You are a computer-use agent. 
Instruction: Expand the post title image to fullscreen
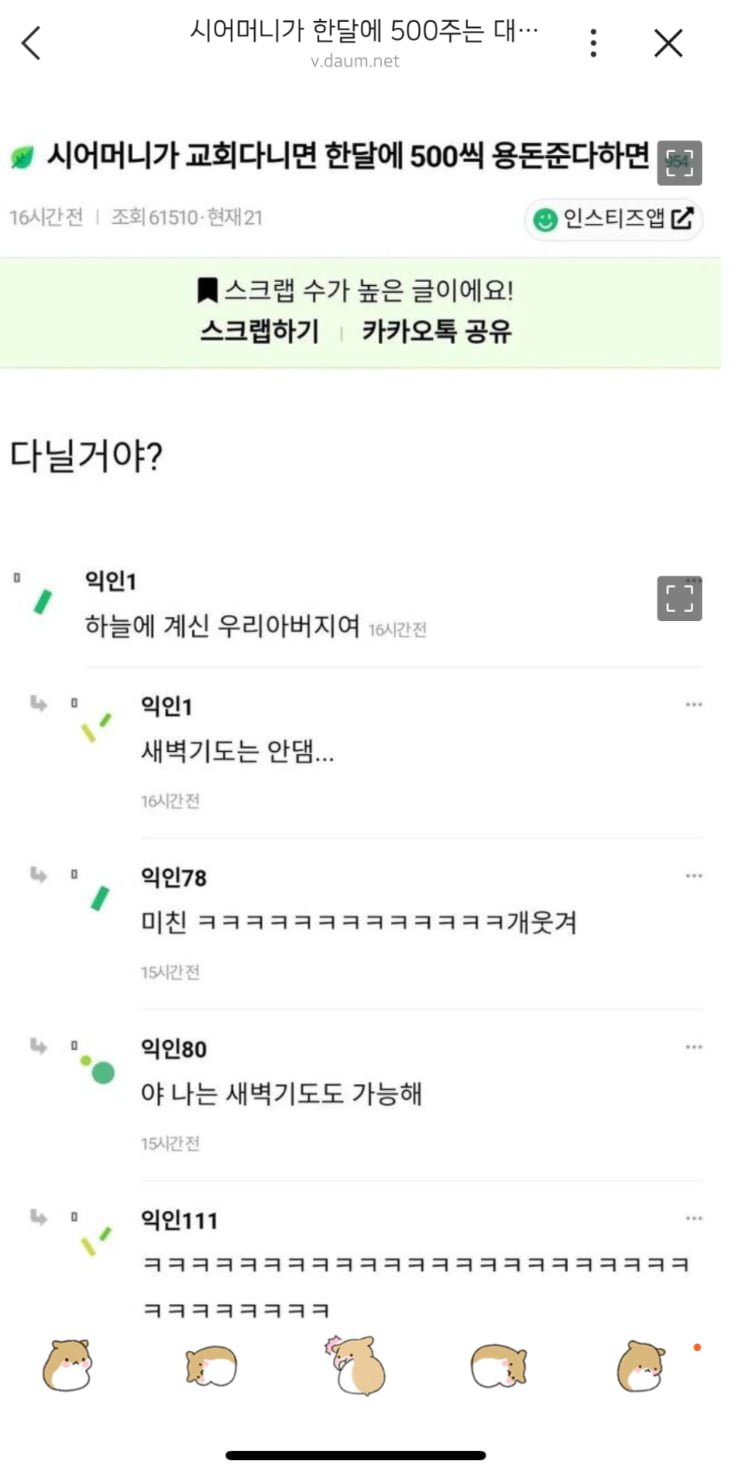679,163
